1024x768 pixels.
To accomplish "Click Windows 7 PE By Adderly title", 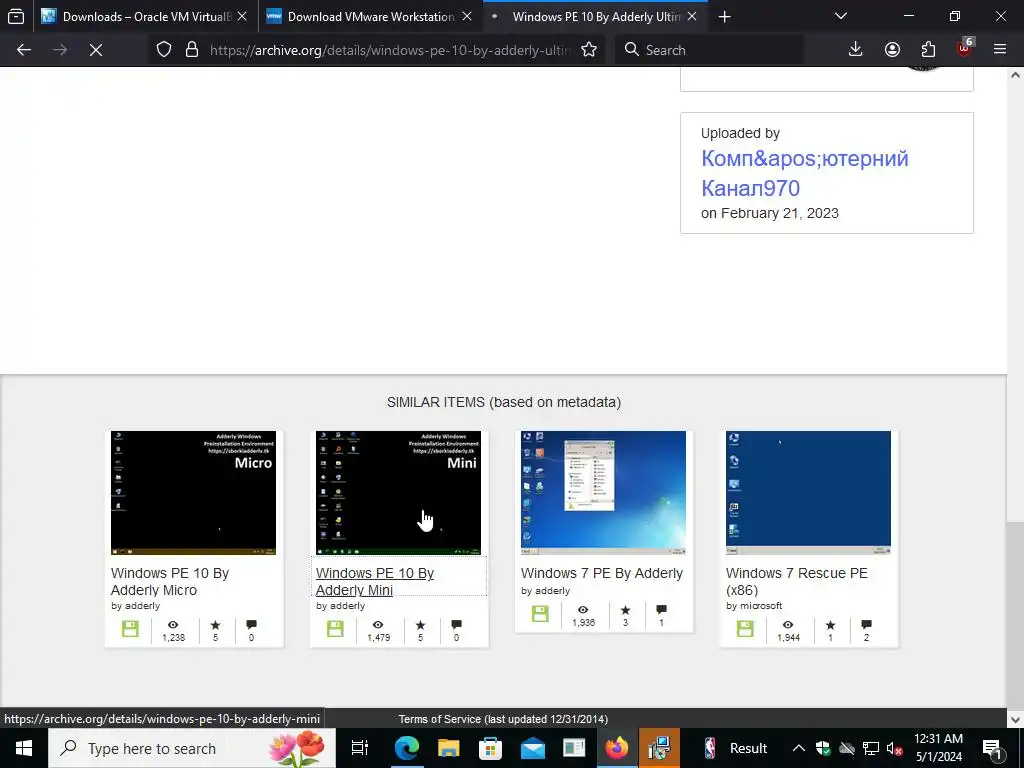I will point(602,573).
